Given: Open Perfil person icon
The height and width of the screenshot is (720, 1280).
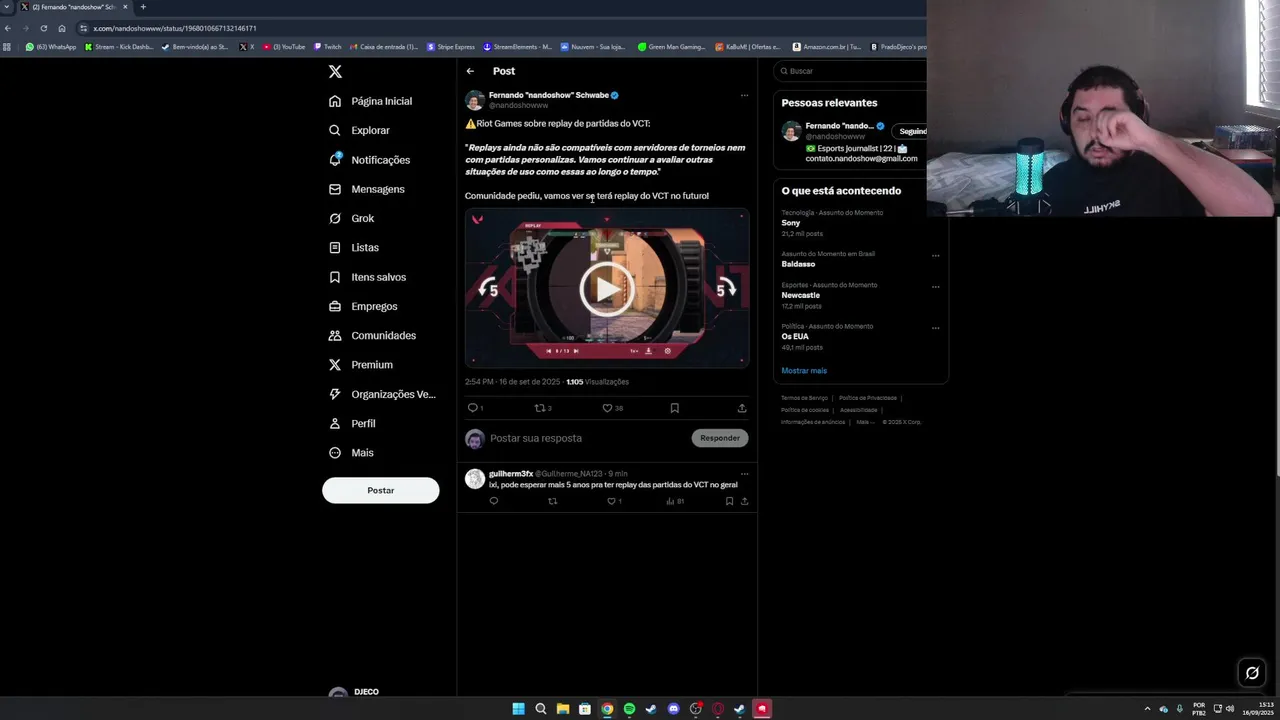Looking at the screenshot, I should (335, 423).
